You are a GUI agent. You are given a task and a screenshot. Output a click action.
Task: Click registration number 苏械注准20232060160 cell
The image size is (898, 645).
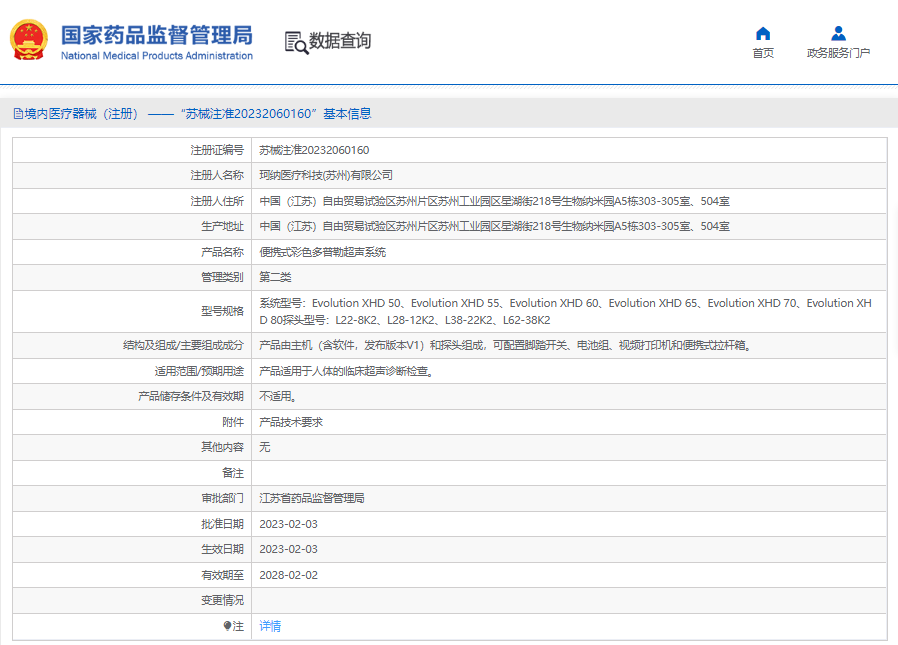314,150
